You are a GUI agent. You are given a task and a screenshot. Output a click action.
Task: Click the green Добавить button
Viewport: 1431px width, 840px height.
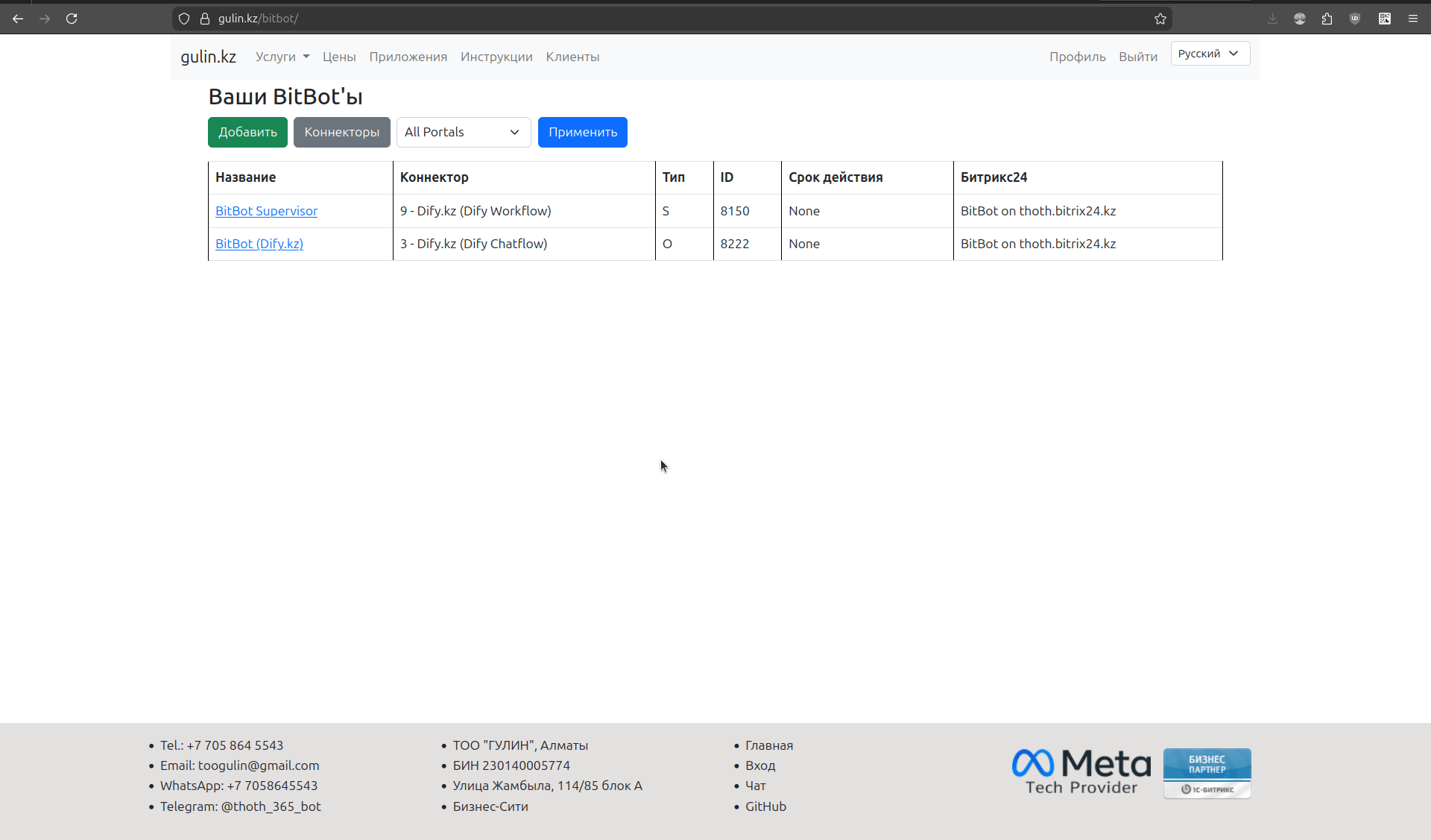pyautogui.click(x=247, y=132)
